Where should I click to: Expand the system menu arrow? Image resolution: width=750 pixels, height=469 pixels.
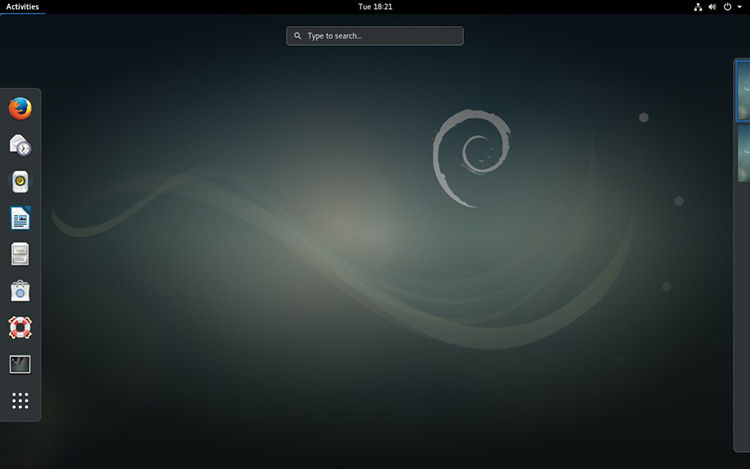click(x=739, y=7)
